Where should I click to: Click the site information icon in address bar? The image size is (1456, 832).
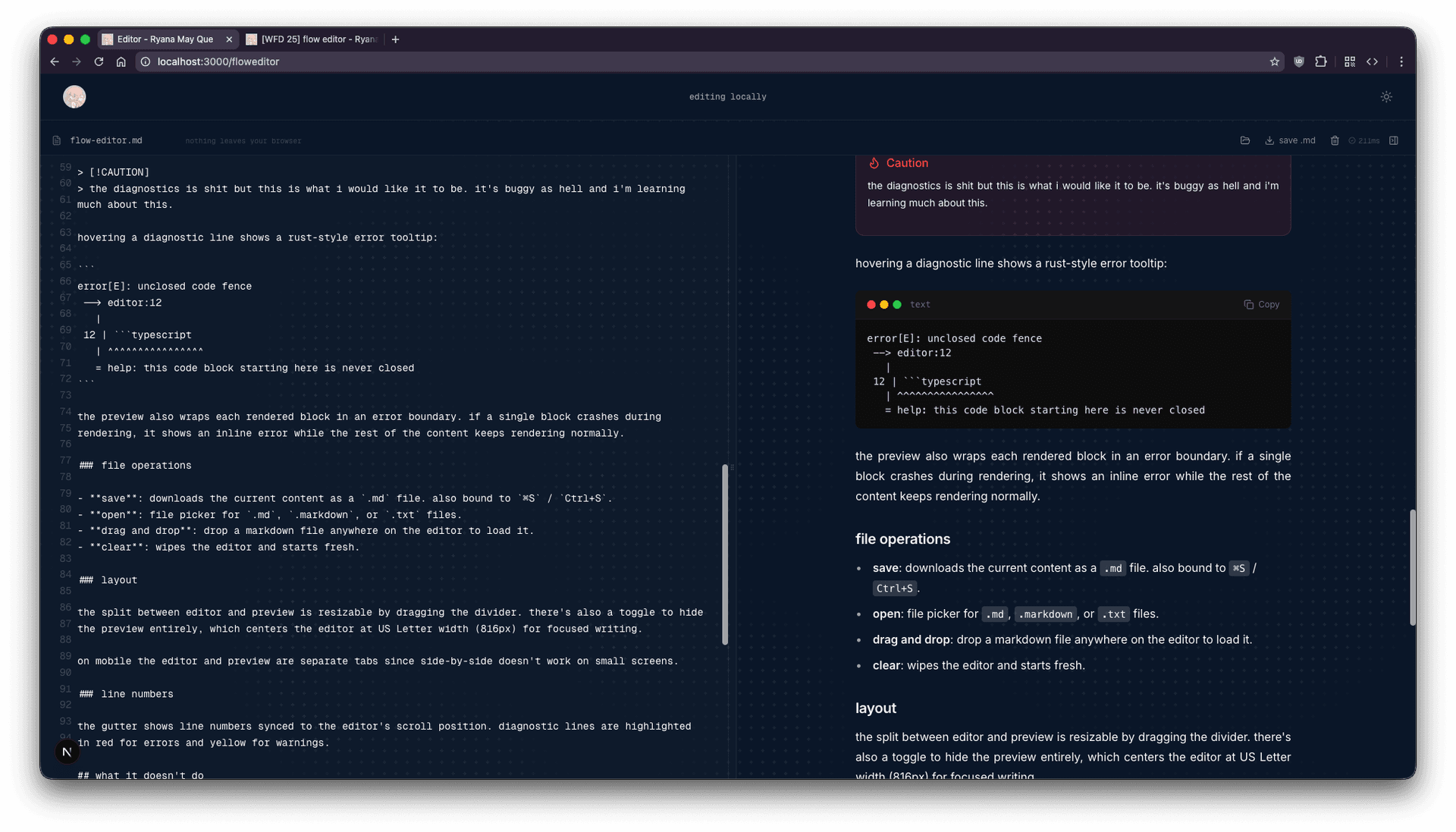(x=146, y=61)
